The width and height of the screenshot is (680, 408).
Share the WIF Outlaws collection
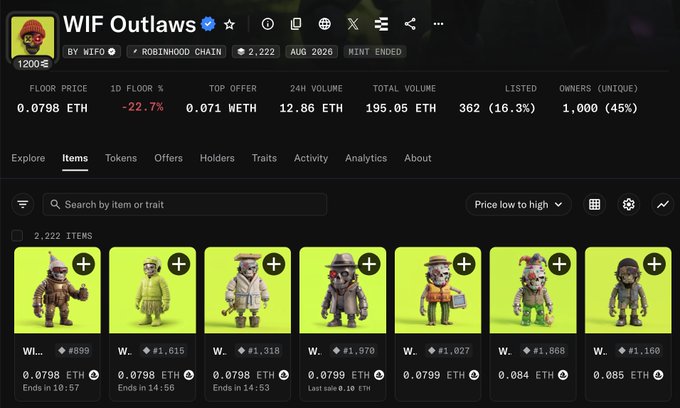click(x=410, y=24)
